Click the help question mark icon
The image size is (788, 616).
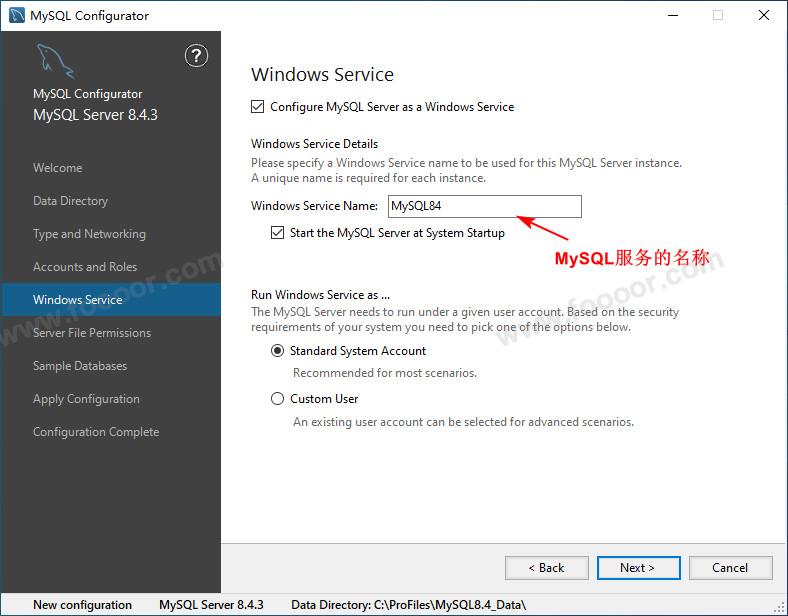(x=196, y=56)
